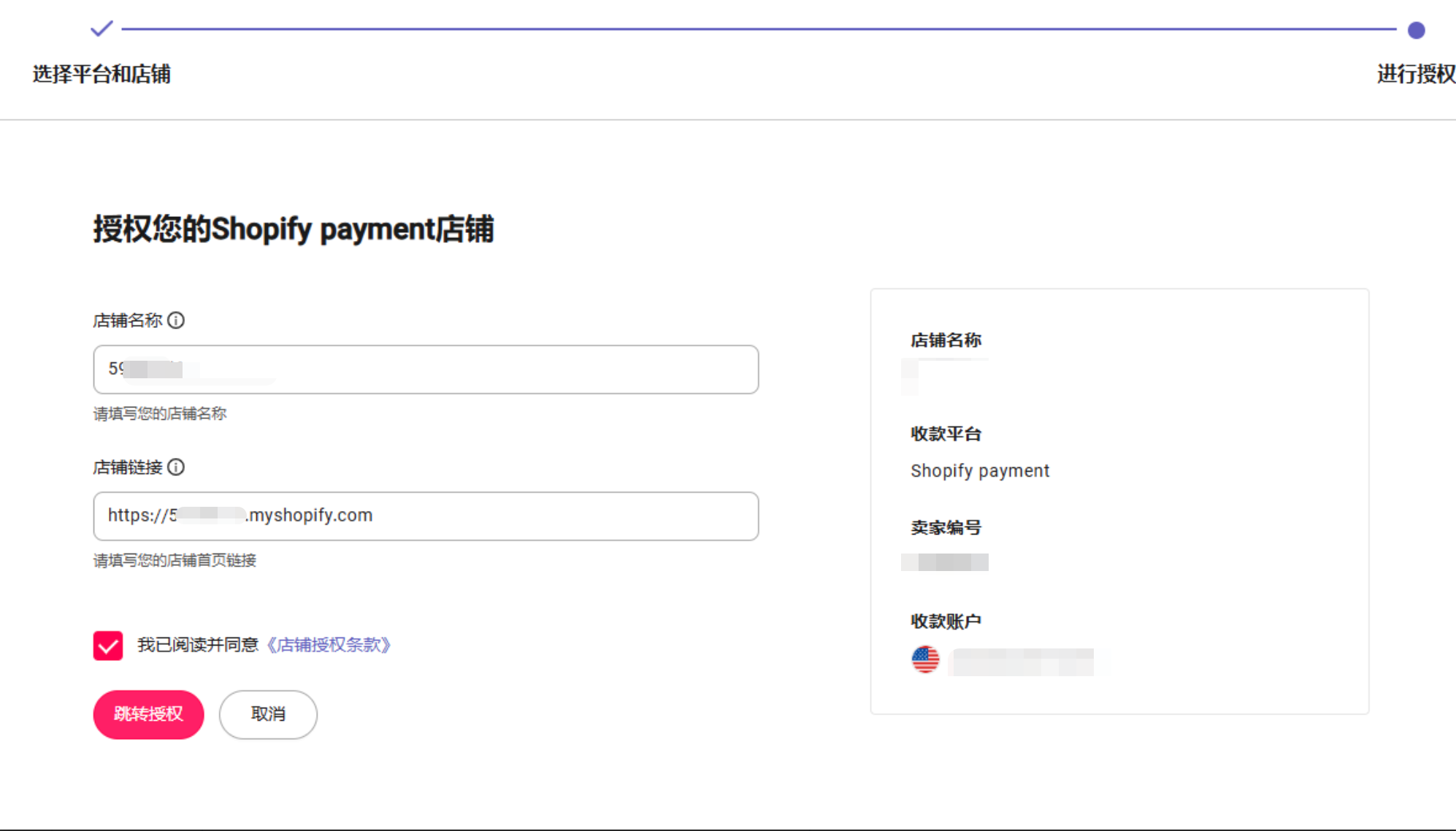The width and height of the screenshot is (1456, 831).
Task: Click the info icon beside 店铺链接
Action: click(x=176, y=467)
